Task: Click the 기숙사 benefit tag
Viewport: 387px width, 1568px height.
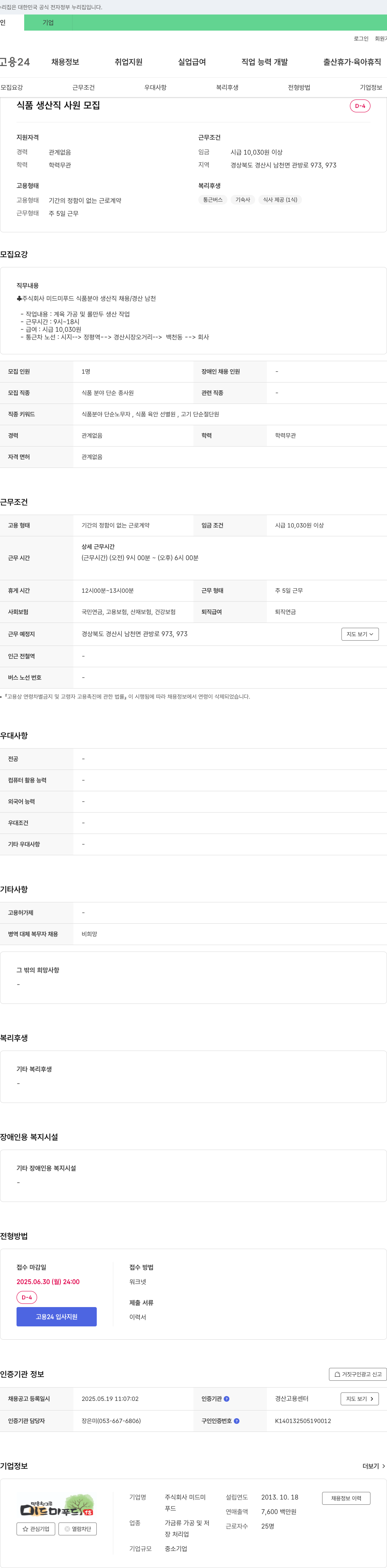Action: (243, 200)
